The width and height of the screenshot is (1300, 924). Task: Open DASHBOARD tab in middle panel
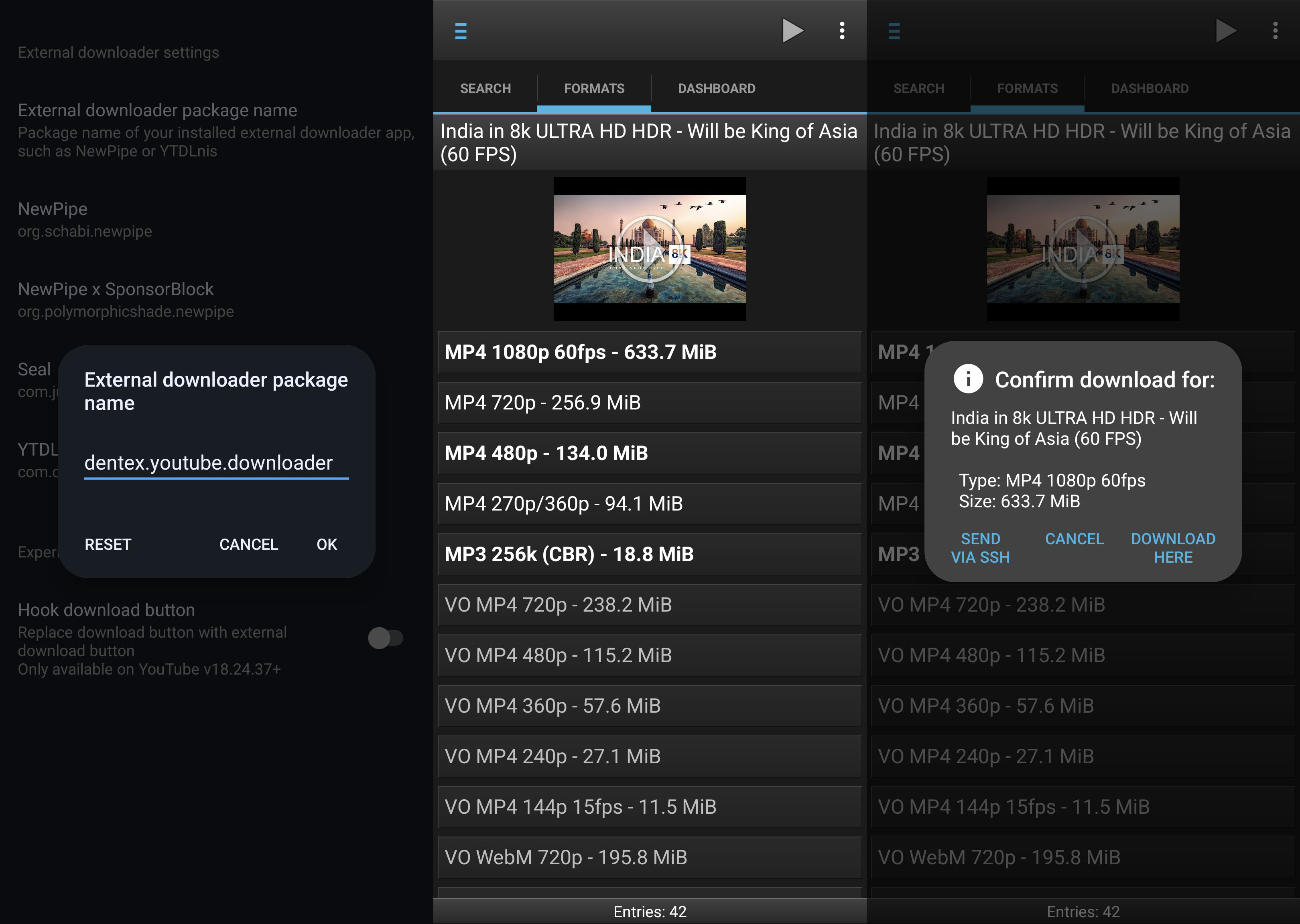coord(717,89)
